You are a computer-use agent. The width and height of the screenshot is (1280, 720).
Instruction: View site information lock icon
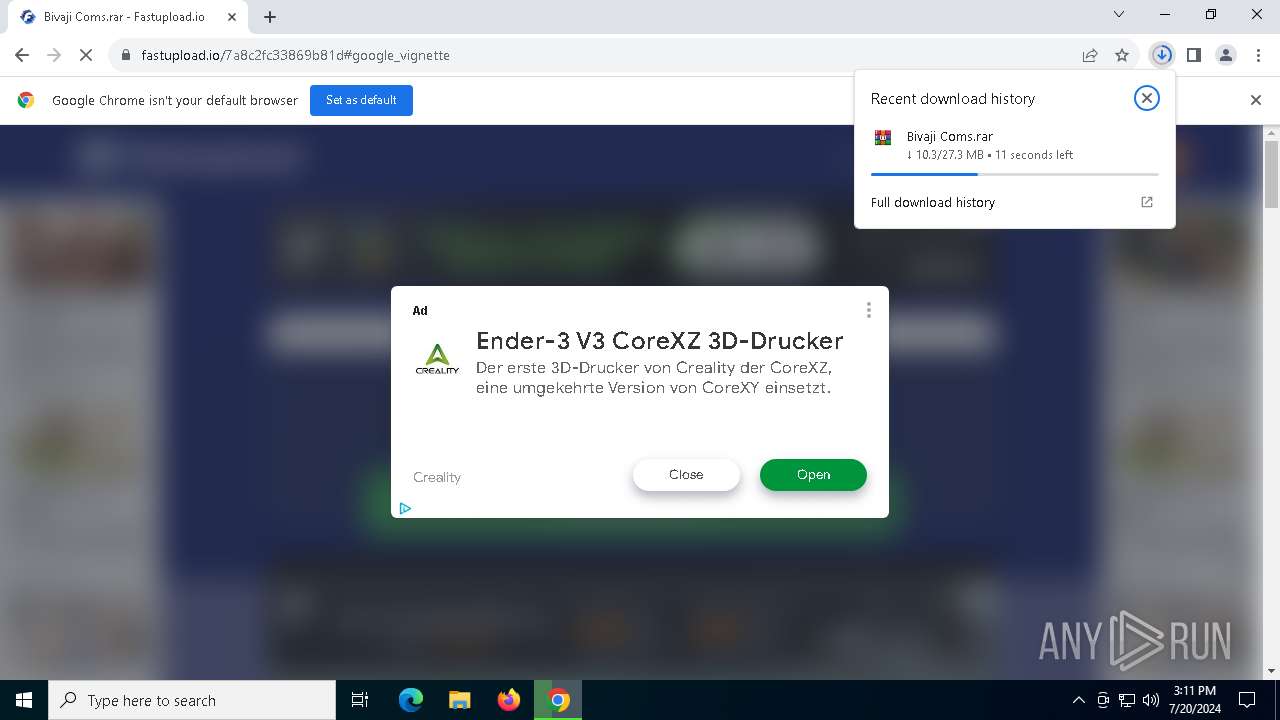pos(126,55)
